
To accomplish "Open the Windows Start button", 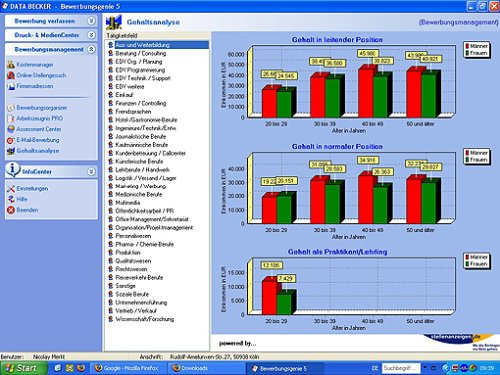I will [23, 368].
